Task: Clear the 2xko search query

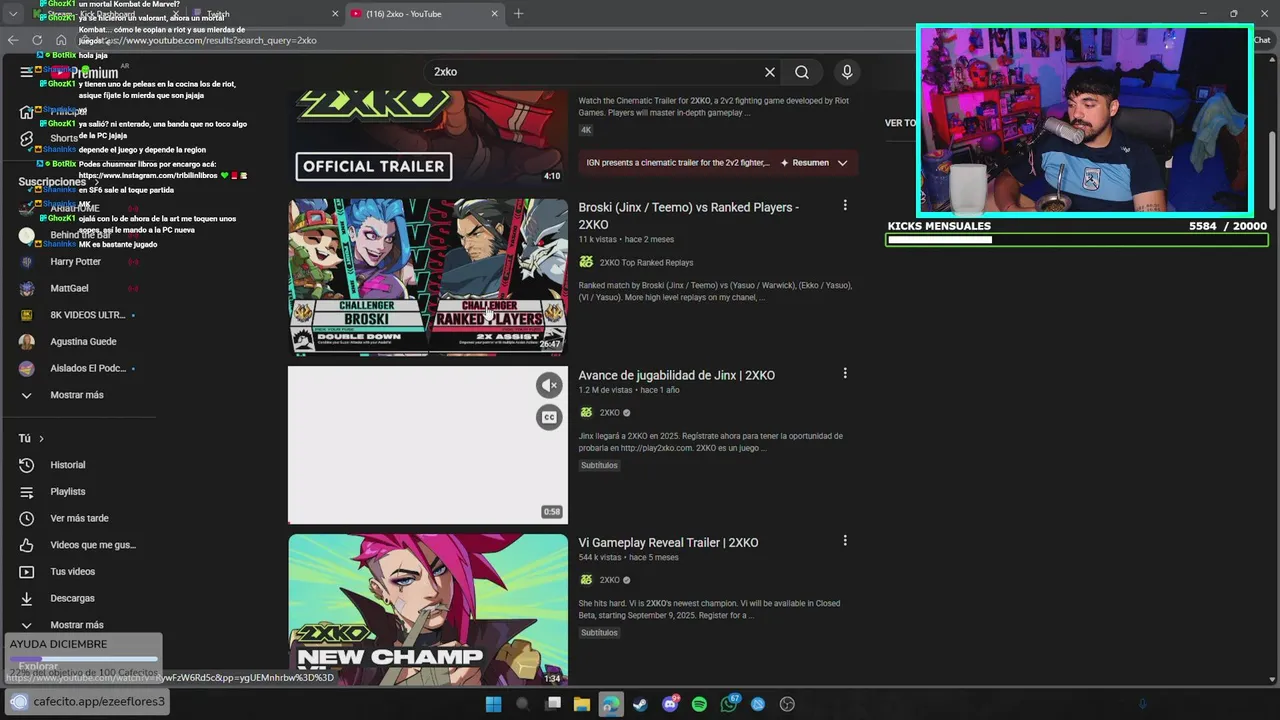Action: (770, 72)
